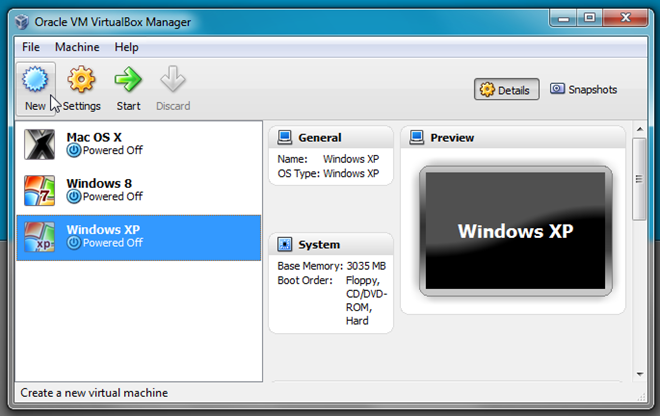This screenshot has height=416, width=660.
Task: Open the File menu
Action: (x=31, y=47)
